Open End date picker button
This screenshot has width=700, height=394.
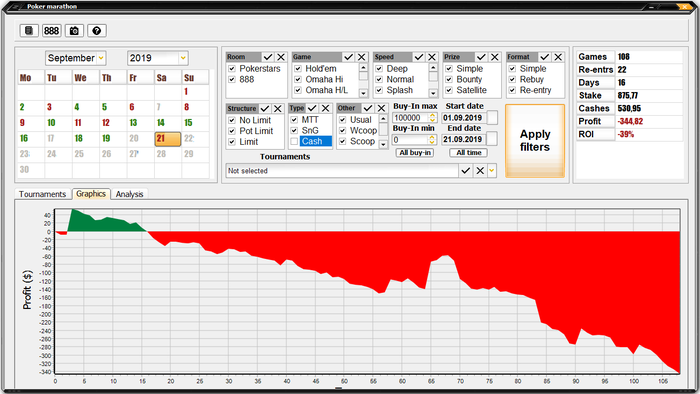(x=492, y=139)
